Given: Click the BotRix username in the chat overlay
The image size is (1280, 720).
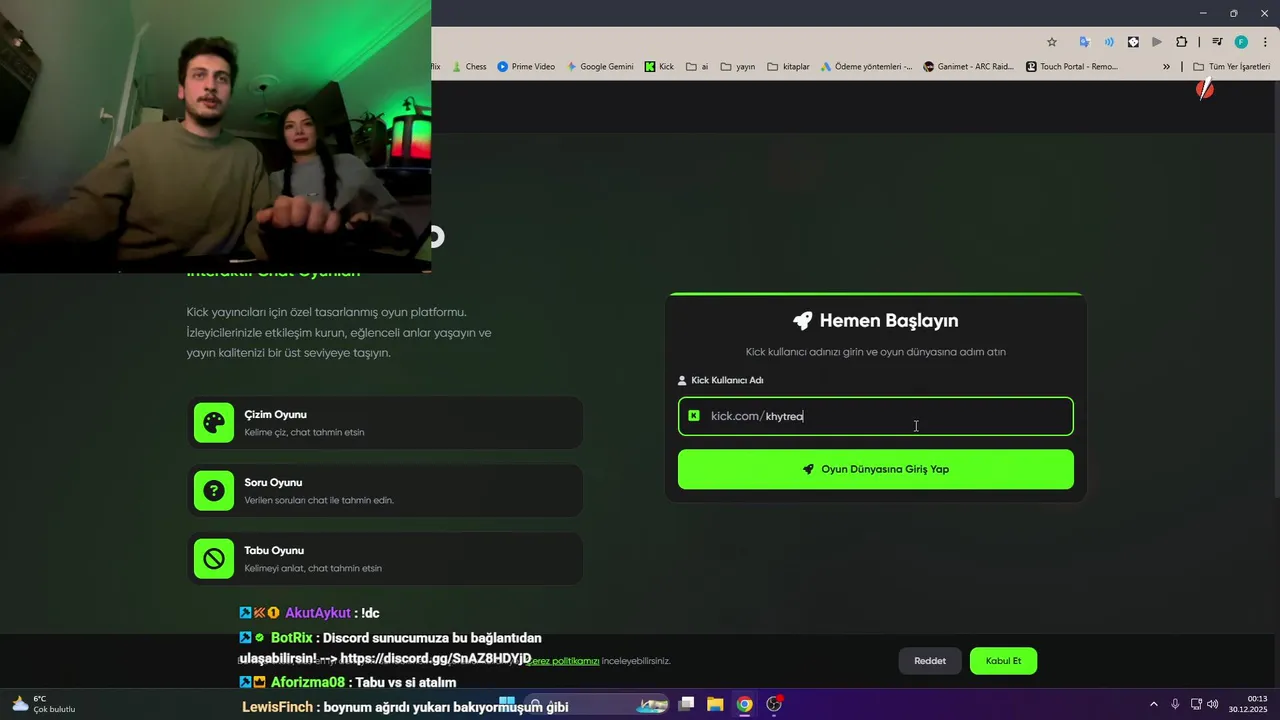Looking at the screenshot, I should (x=292, y=638).
